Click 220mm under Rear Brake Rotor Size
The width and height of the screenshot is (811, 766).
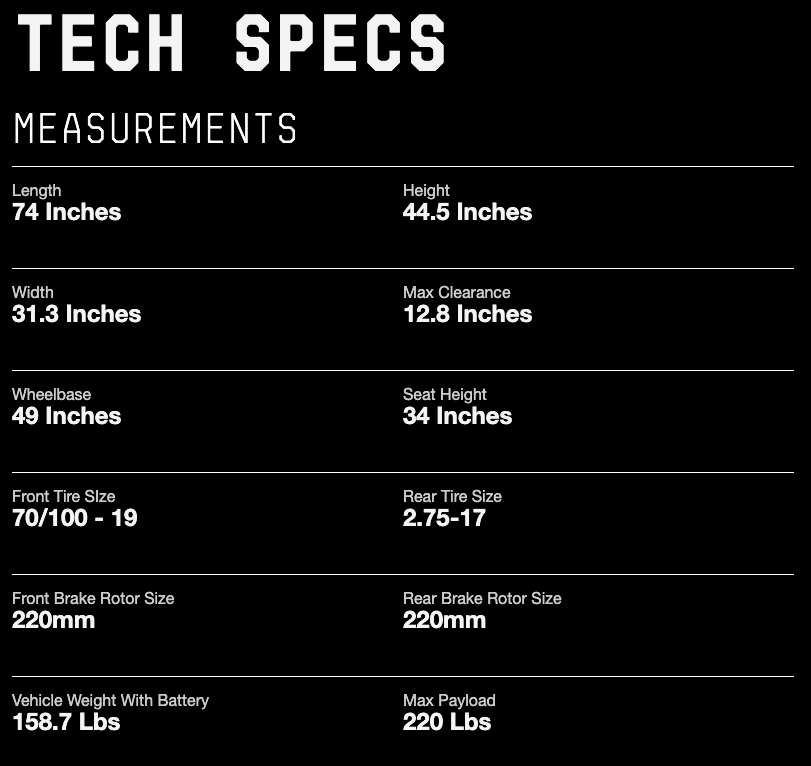[x=444, y=620]
